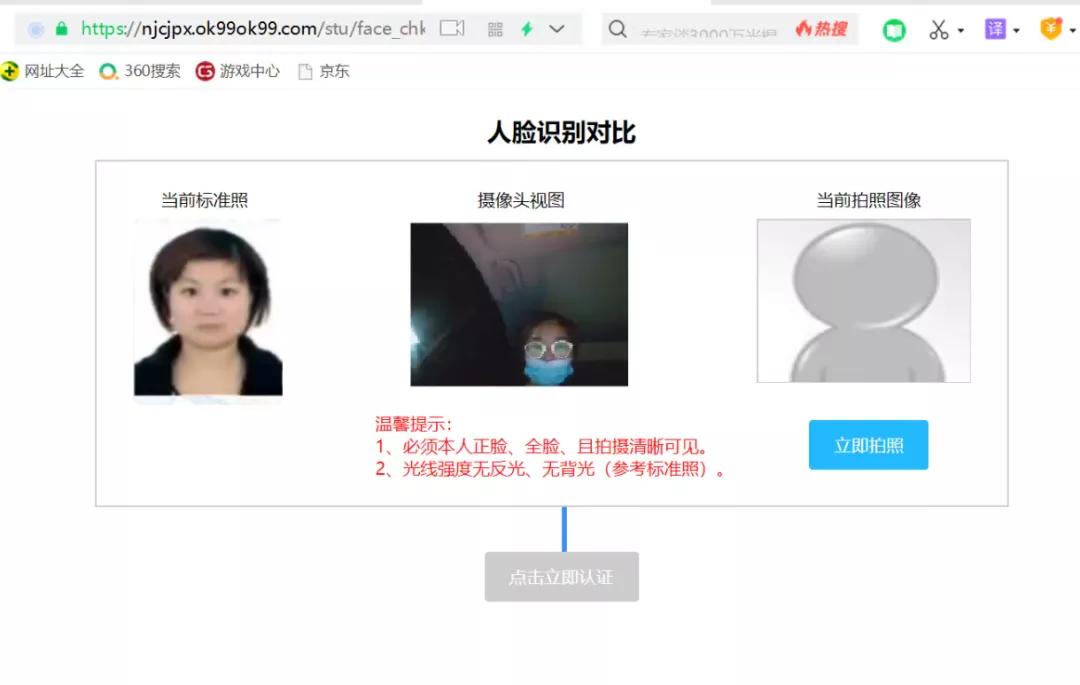Open the 网址大全 bookmark
Screen dimensions: 1080x685
click(x=45, y=71)
